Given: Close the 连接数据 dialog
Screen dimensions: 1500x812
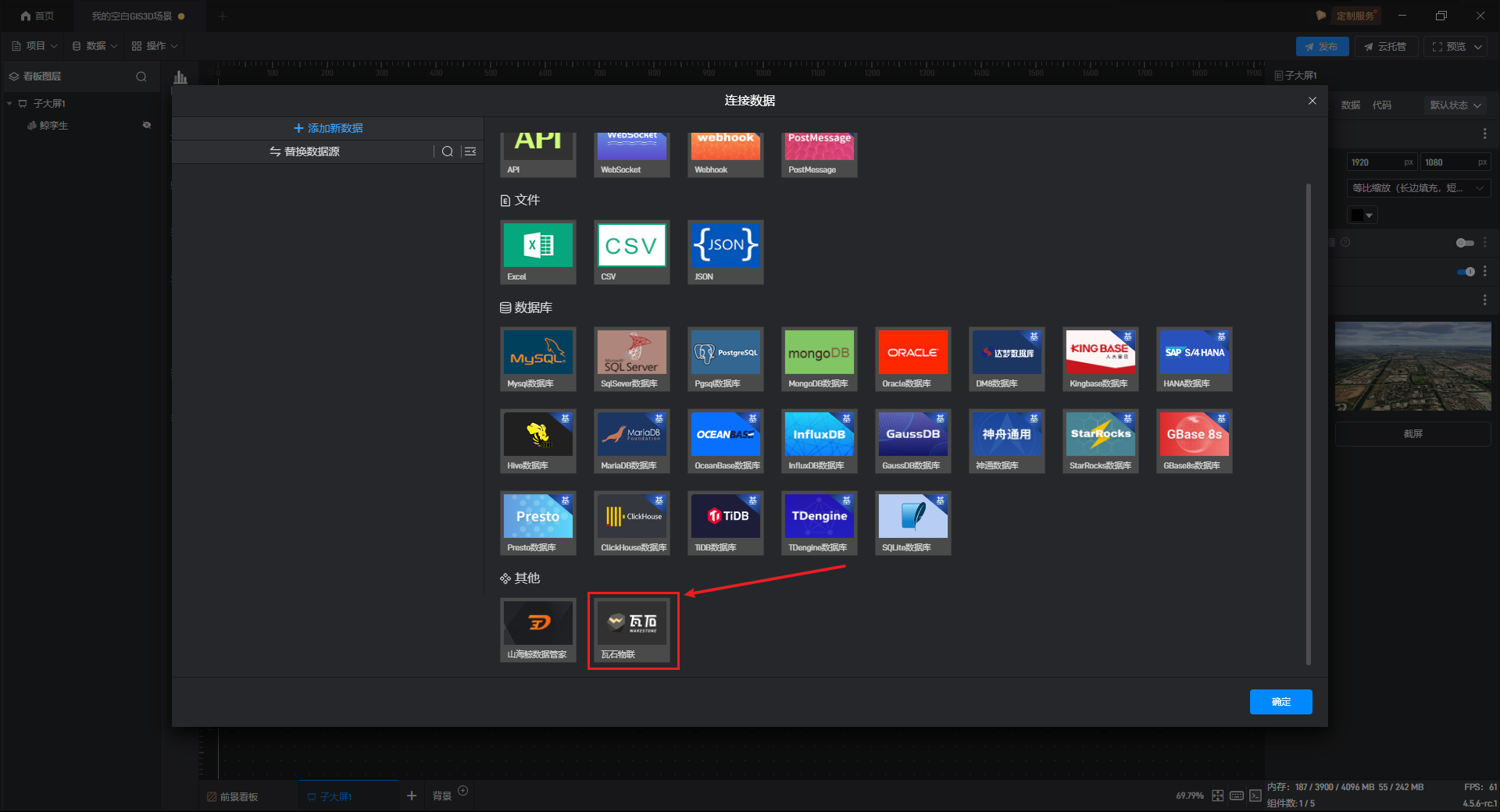Looking at the screenshot, I should click(1312, 101).
